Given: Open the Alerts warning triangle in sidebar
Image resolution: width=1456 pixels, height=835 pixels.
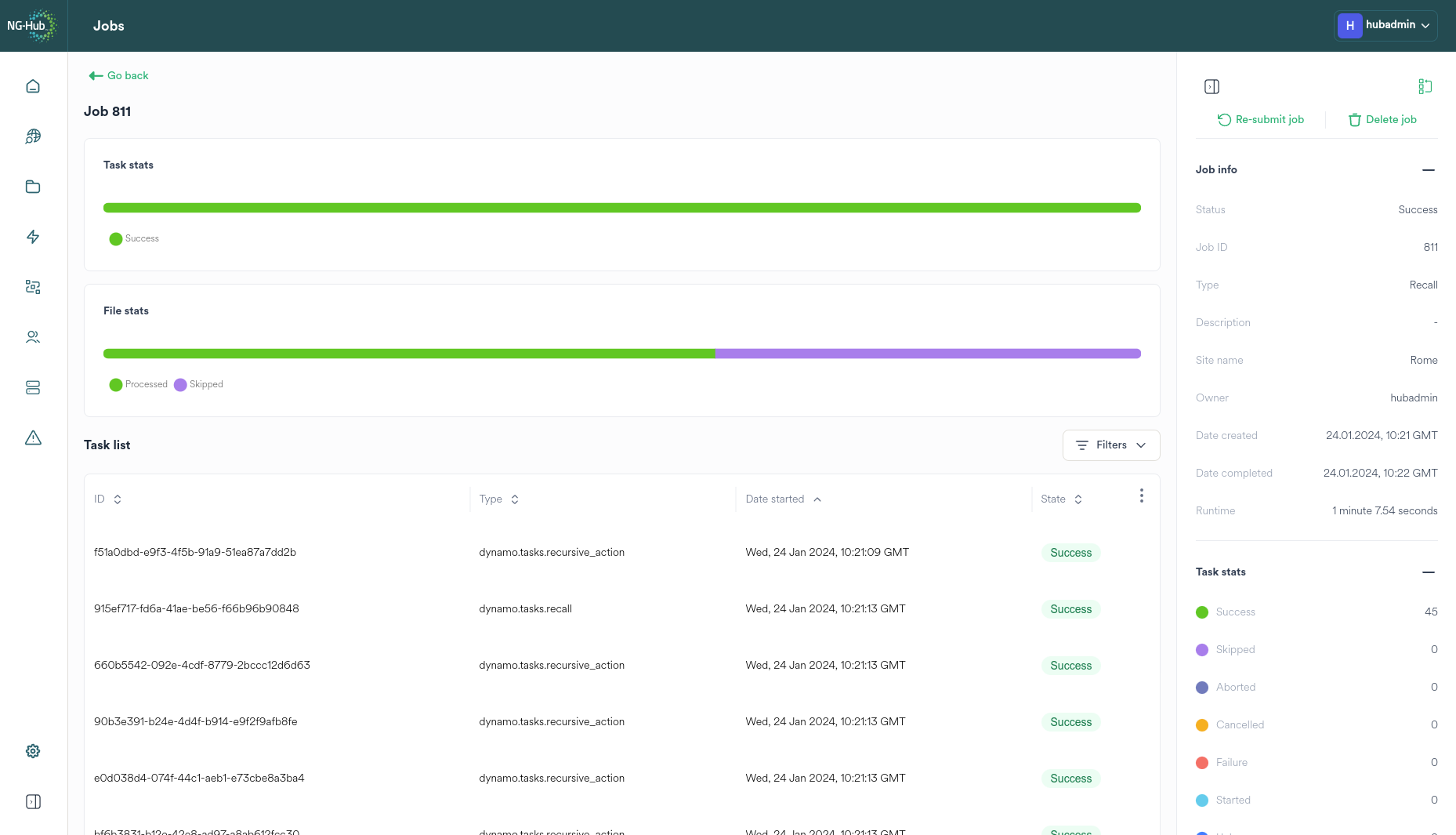Looking at the screenshot, I should tap(33, 437).
